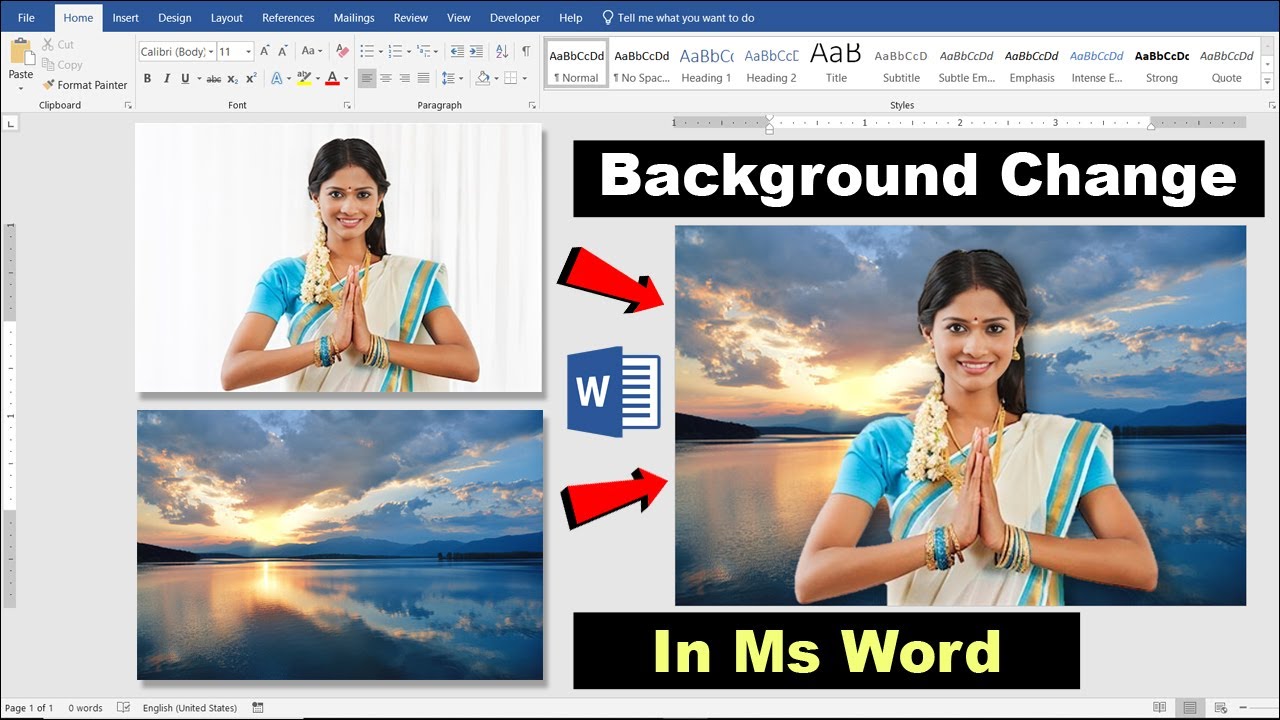Apply yellow text highlight color button
Viewport: 1280px width, 720px height.
(304, 78)
